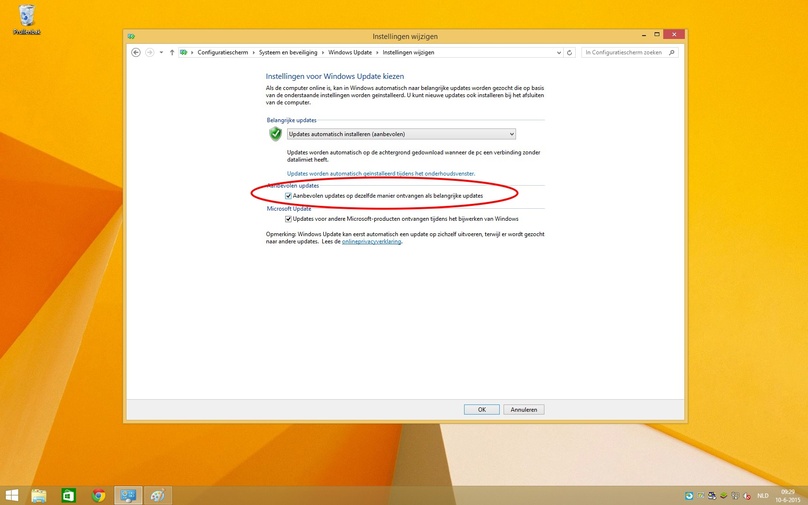Click the Instellingen voor Windows Update kiezen heading

point(335,76)
